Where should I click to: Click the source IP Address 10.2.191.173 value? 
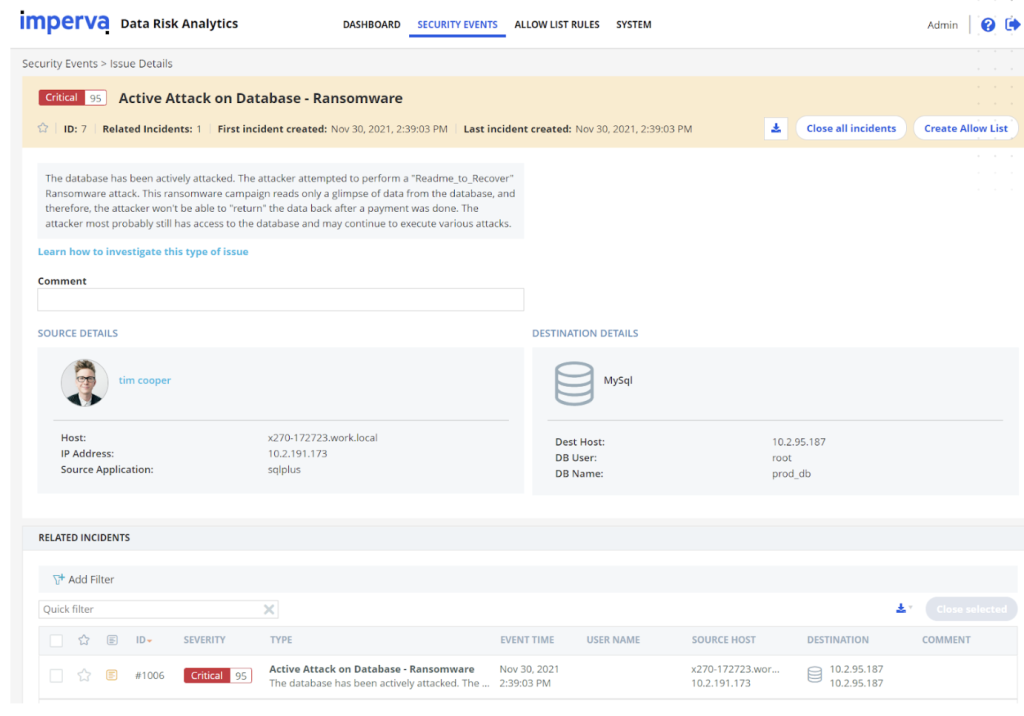pos(297,453)
